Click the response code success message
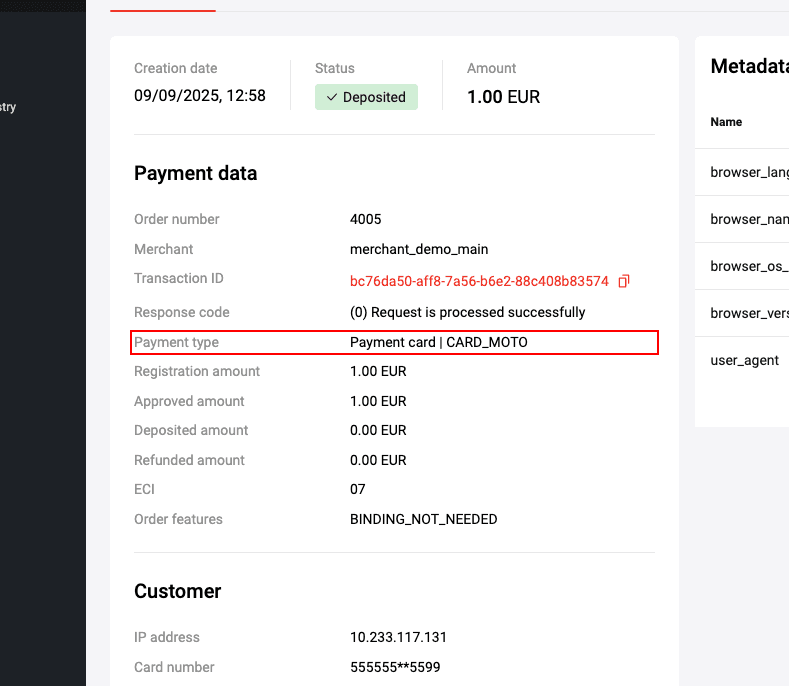 (x=467, y=313)
